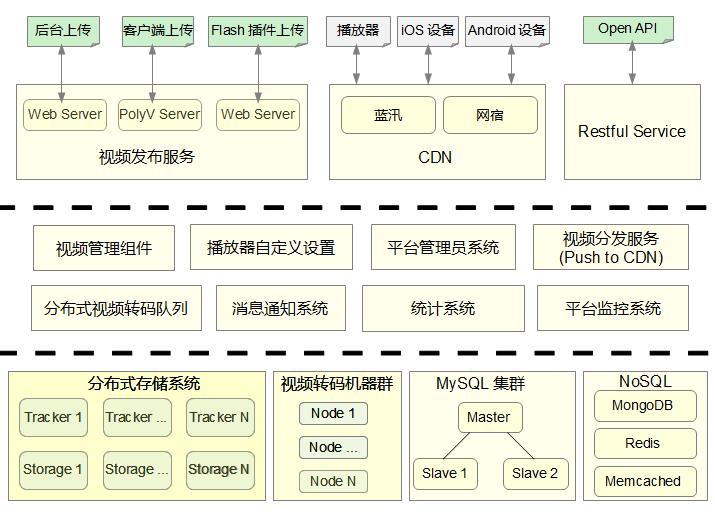Select the PolyV Server node
This screenshot has width=715, height=517.
[x=160, y=114]
